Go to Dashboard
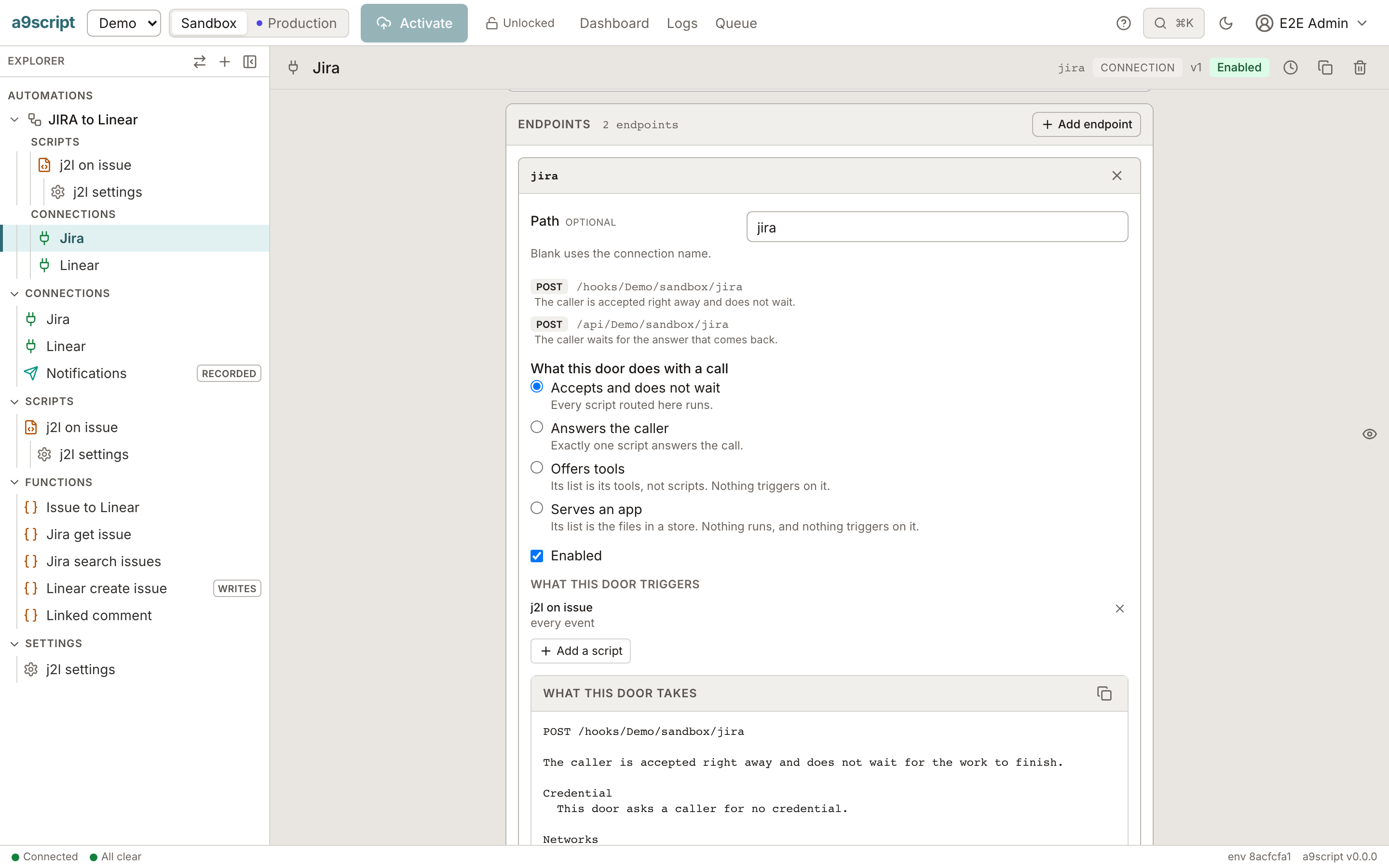Viewport: 1389px width, 868px height. pos(614,23)
